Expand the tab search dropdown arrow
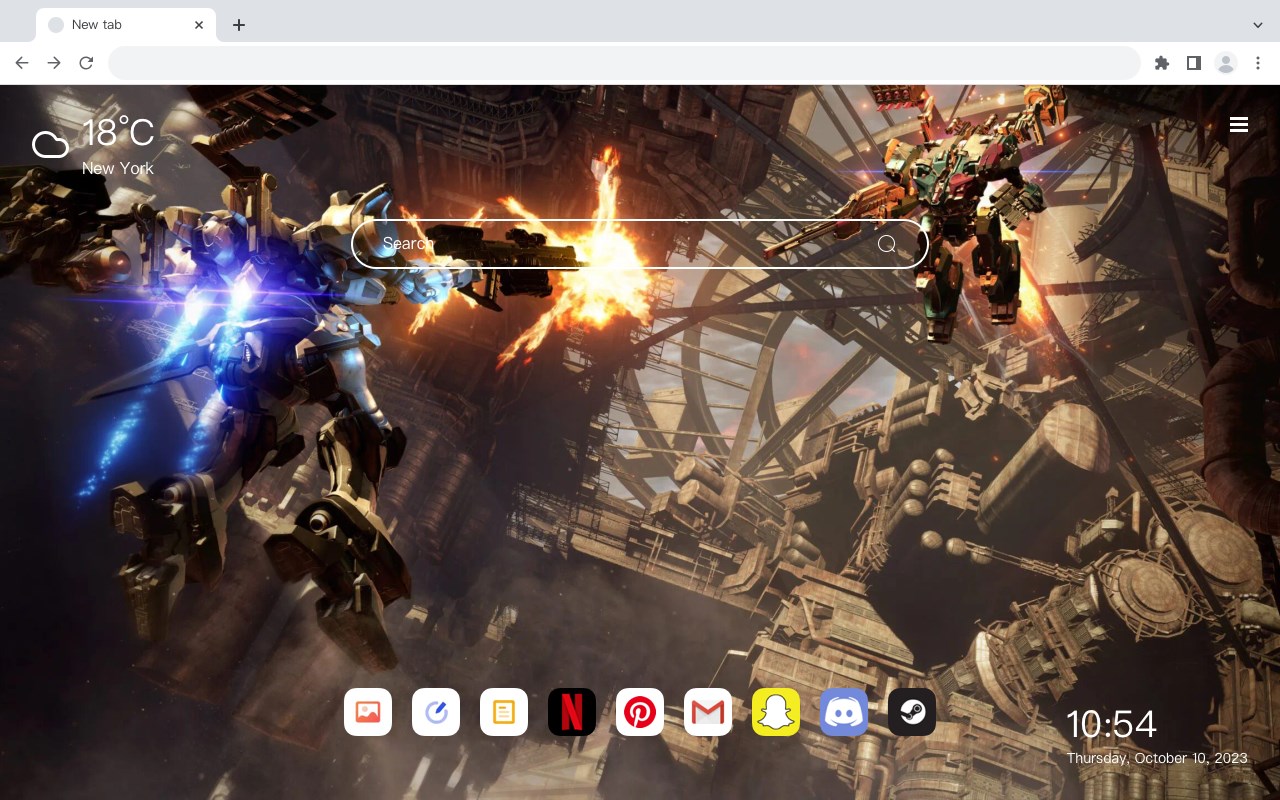 [1258, 25]
